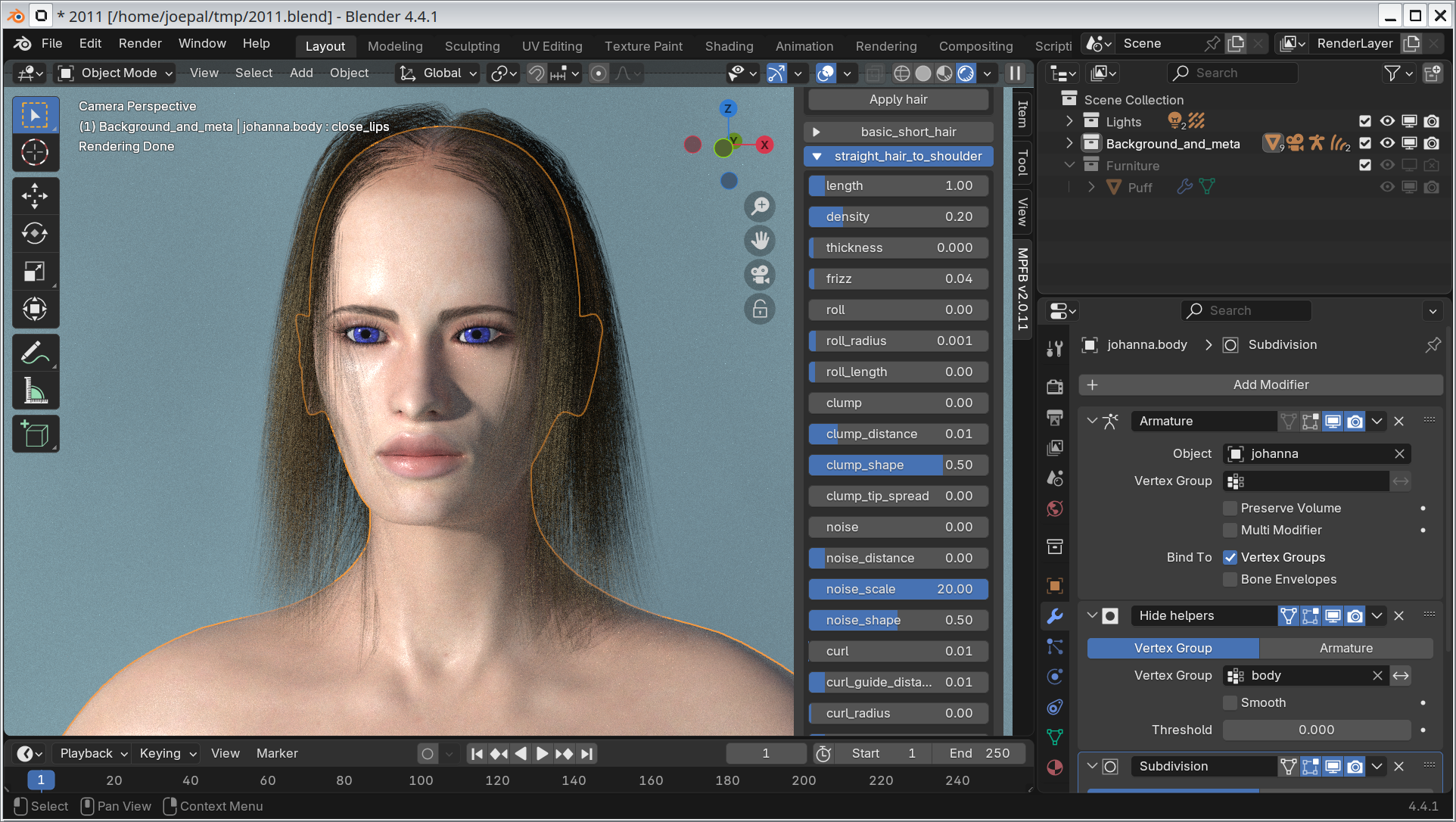
Task: Select the Select Box tool
Action: 35,116
